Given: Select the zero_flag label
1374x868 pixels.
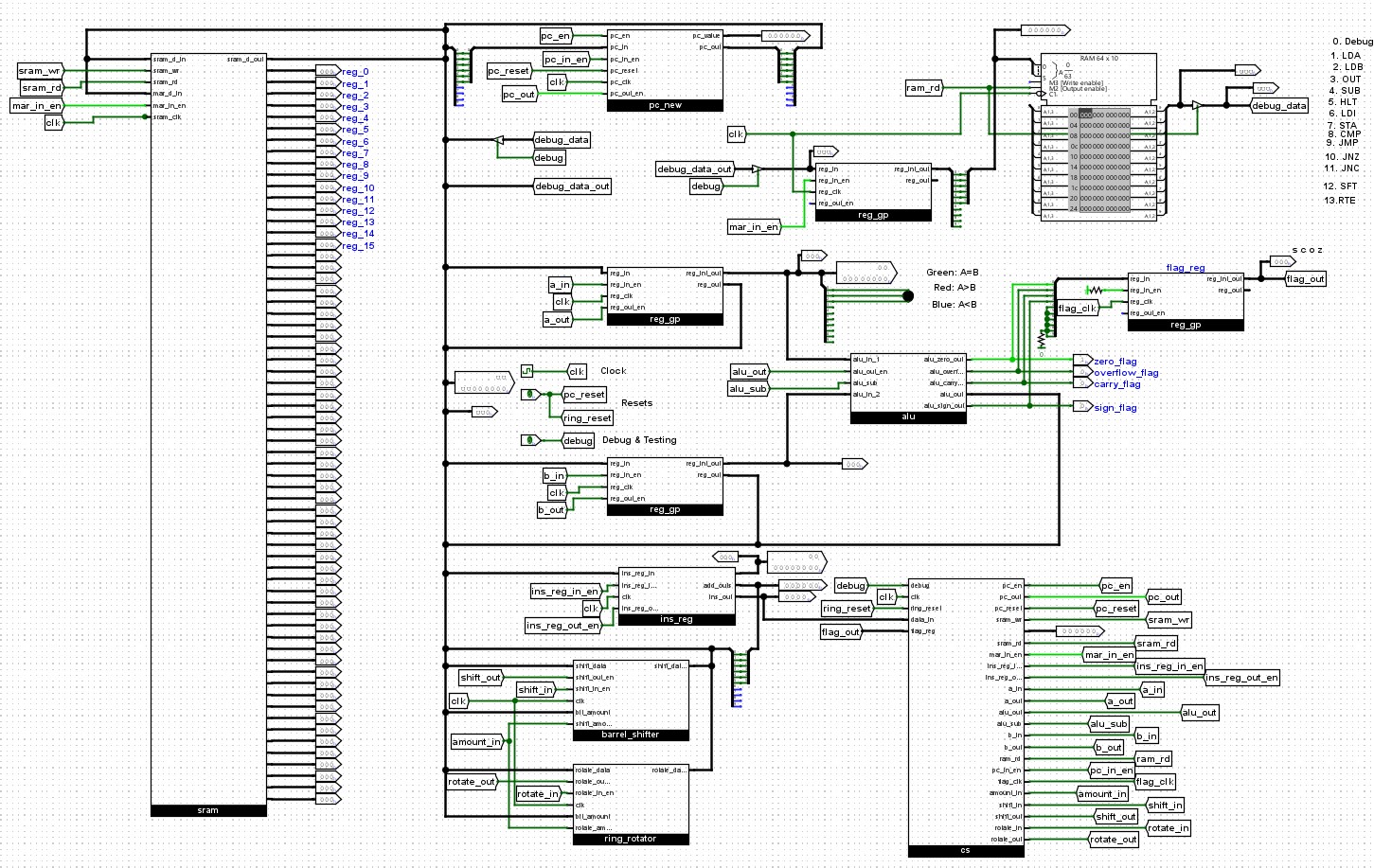Looking at the screenshot, I should pos(1115,362).
